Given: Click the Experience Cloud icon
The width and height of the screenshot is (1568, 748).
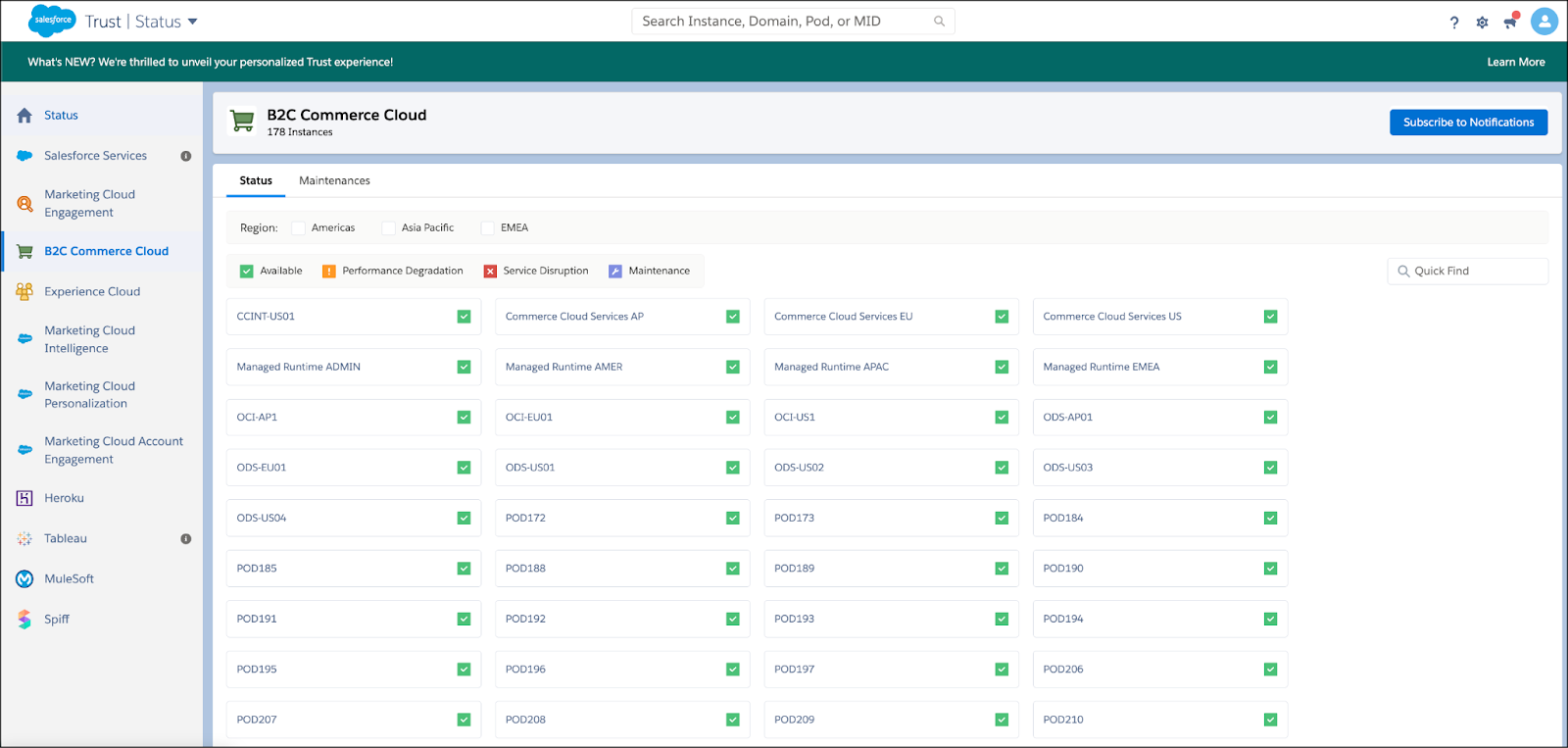Looking at the screenshot, I should [24, 291].
